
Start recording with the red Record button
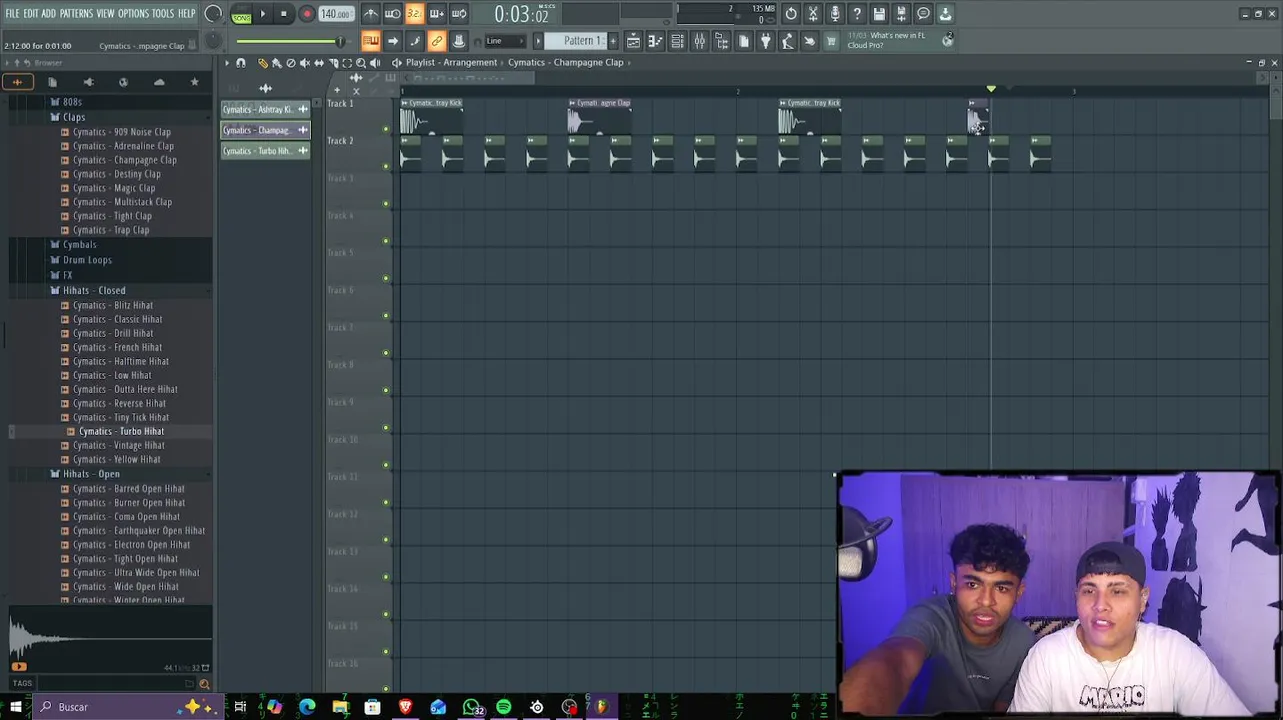pyautogui.click(x=307, y=14)
